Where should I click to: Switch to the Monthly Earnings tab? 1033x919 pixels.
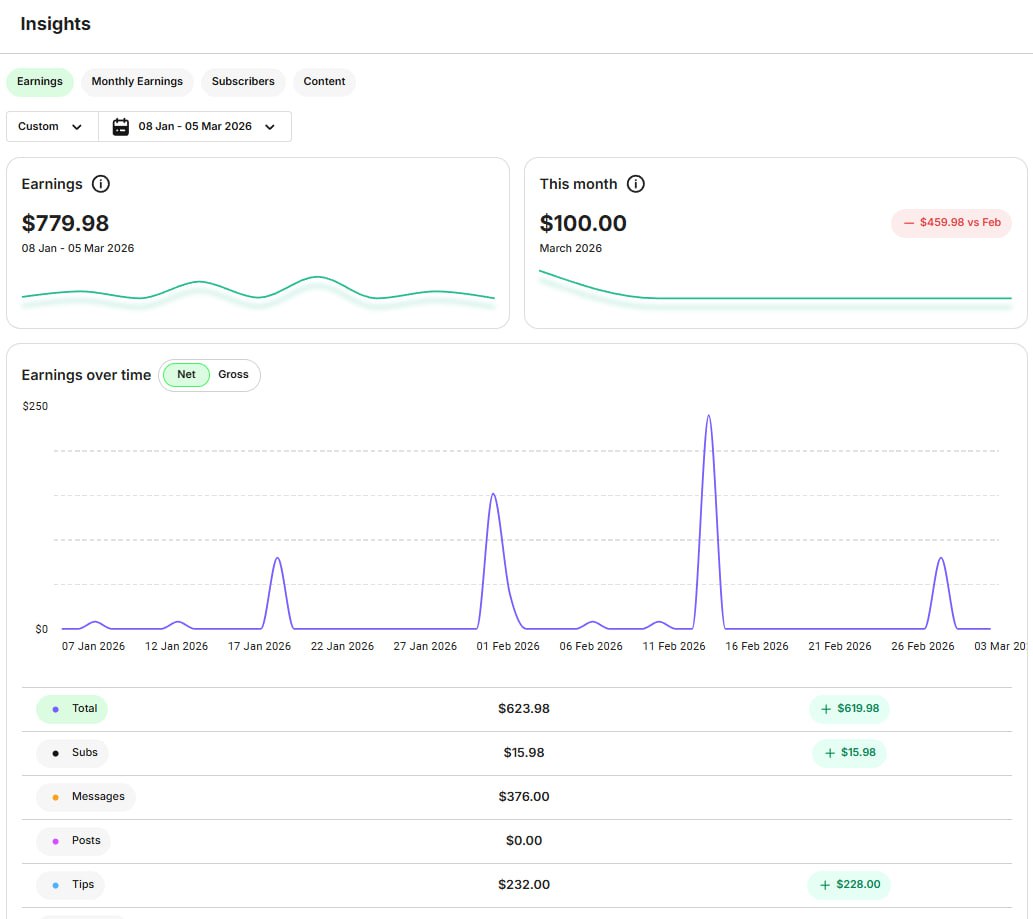click(137, 82)
